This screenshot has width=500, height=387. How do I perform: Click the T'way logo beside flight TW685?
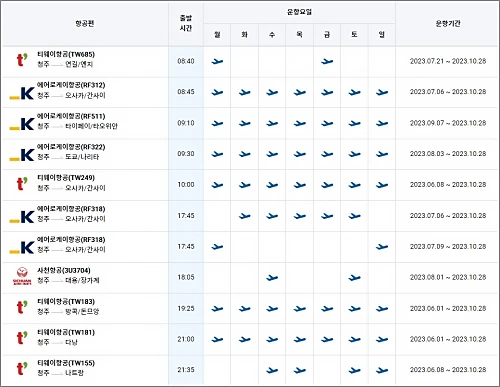tap(22, 60)
